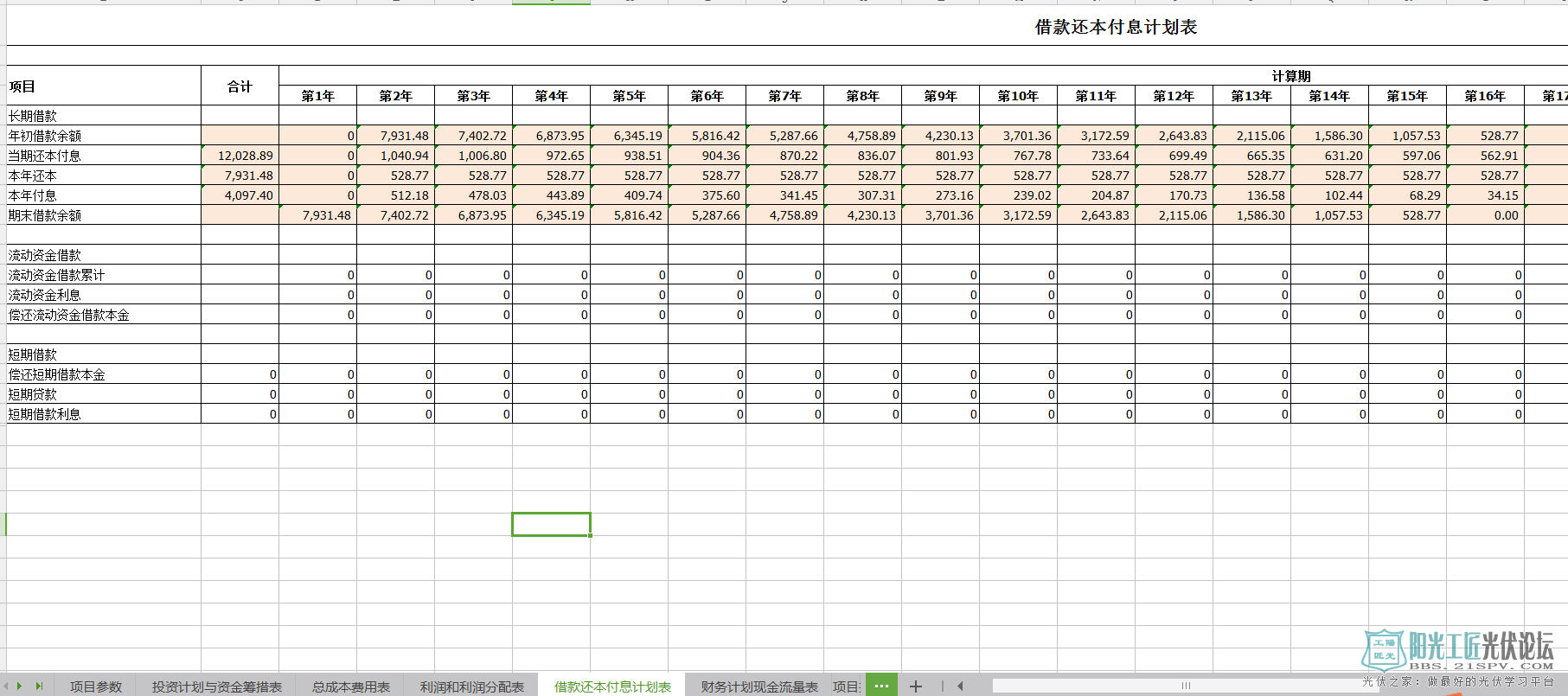Add a new sheet with plus button

coord(916,686)
